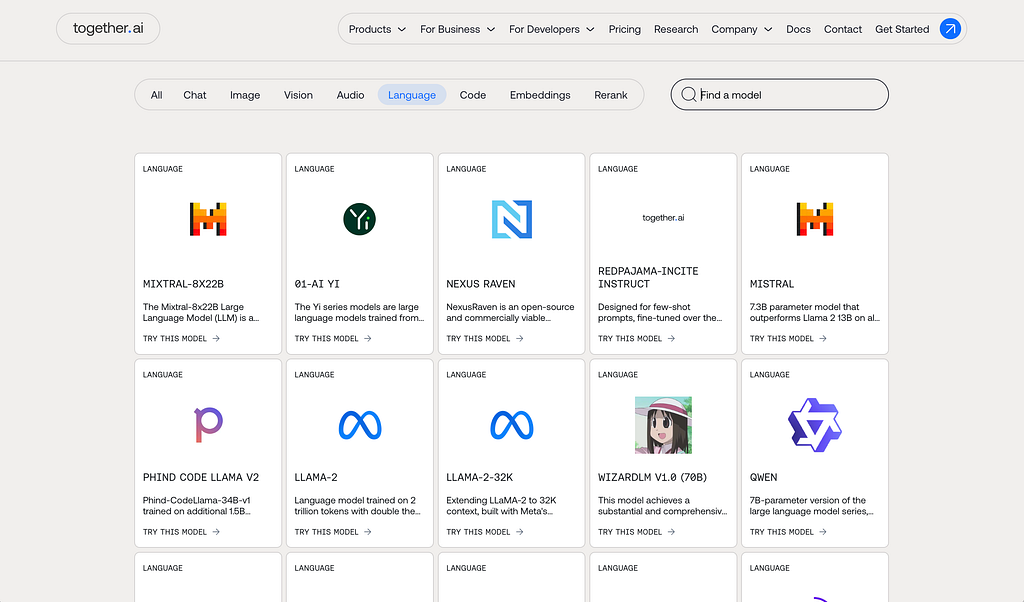Click the Llama-2-32K Meta logo
Image resolution: width=1024 pixels, height=602 pixels.
coord(511,425)
